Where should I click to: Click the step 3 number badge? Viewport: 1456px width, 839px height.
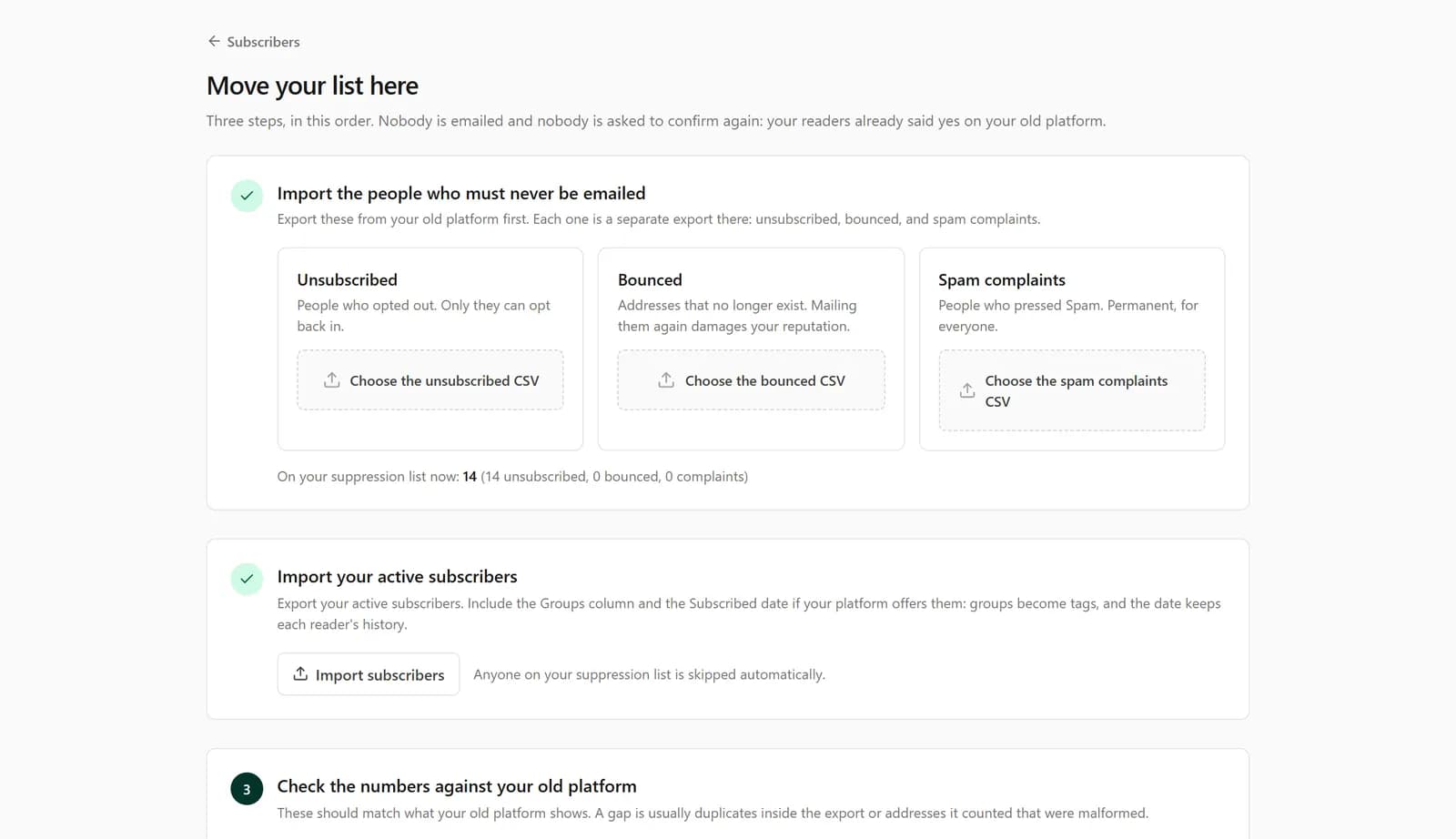click(x=247, y=789)
